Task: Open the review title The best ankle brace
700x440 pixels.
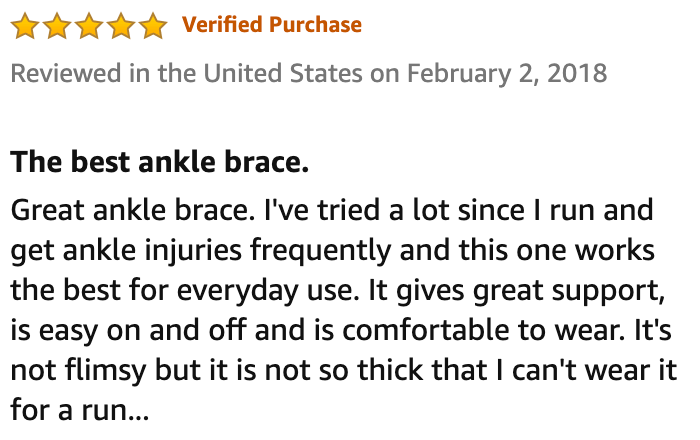Action: click(159, 162)
